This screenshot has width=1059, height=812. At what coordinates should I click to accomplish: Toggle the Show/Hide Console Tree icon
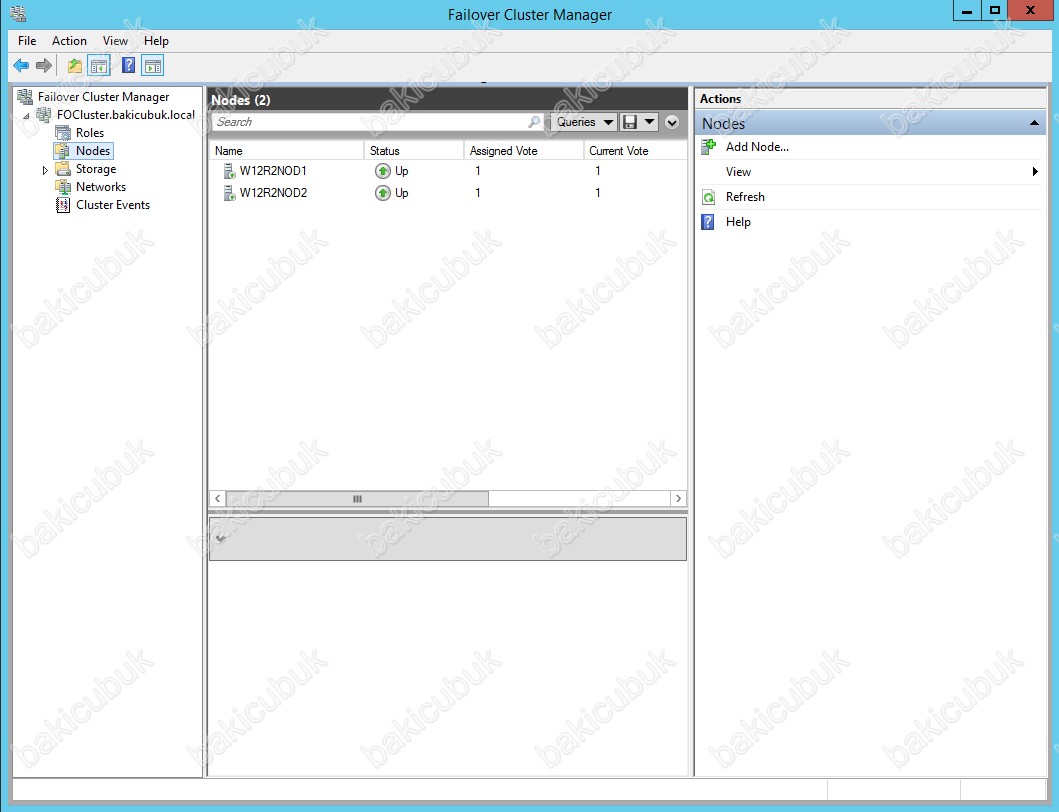click(99, 66)
